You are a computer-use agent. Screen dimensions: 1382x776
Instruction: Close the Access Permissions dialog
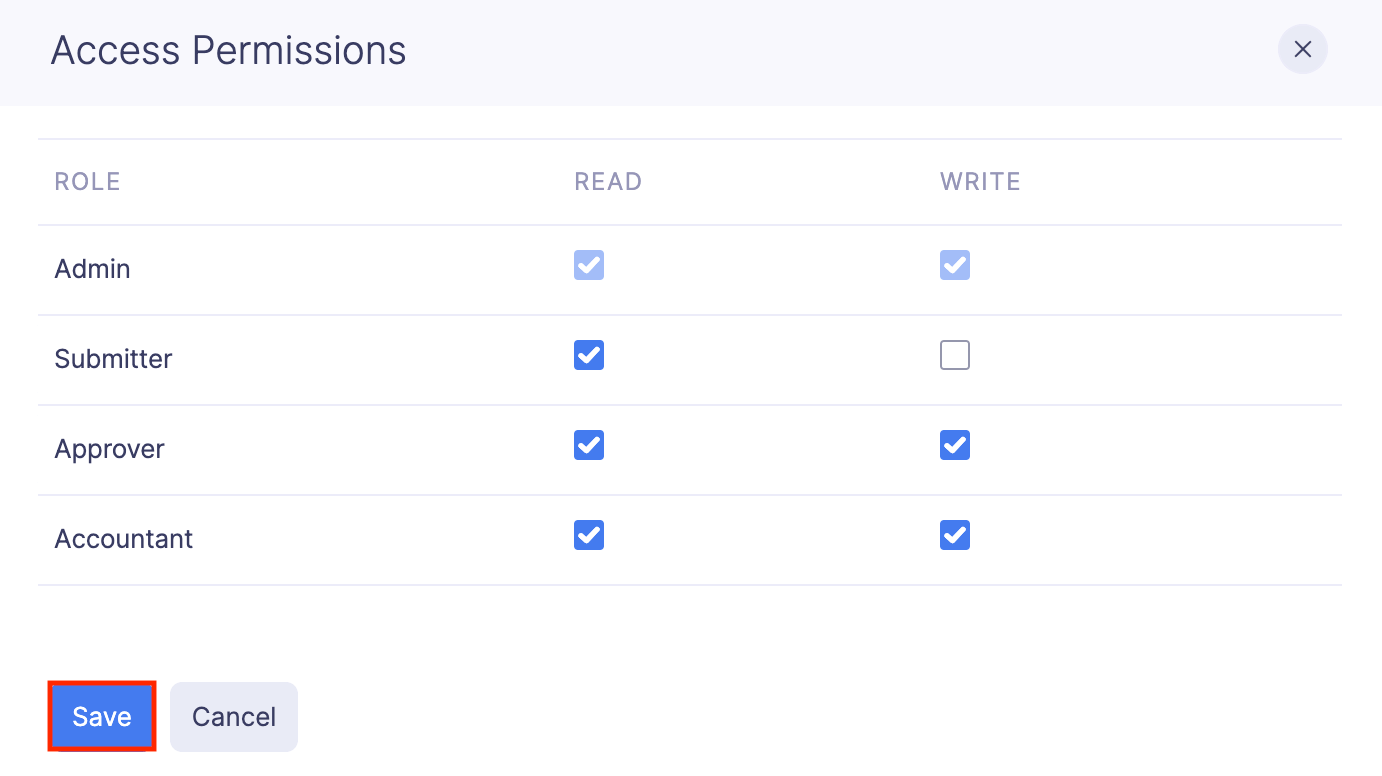coord(1302,49)
